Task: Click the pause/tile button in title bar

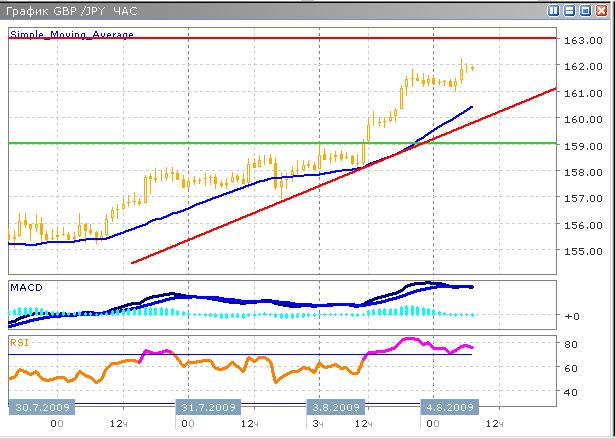Action: click(553, 12)
